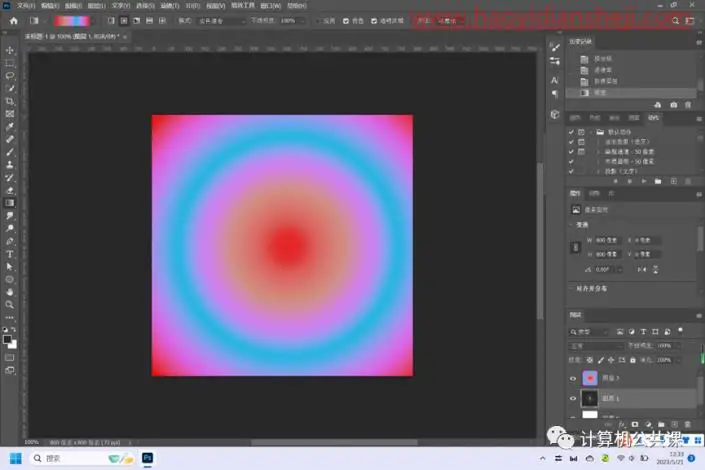Screen dimensions: 705x470
Task: Toggle checkmark for 淡出效果 action
Action: tap(571, 142)
